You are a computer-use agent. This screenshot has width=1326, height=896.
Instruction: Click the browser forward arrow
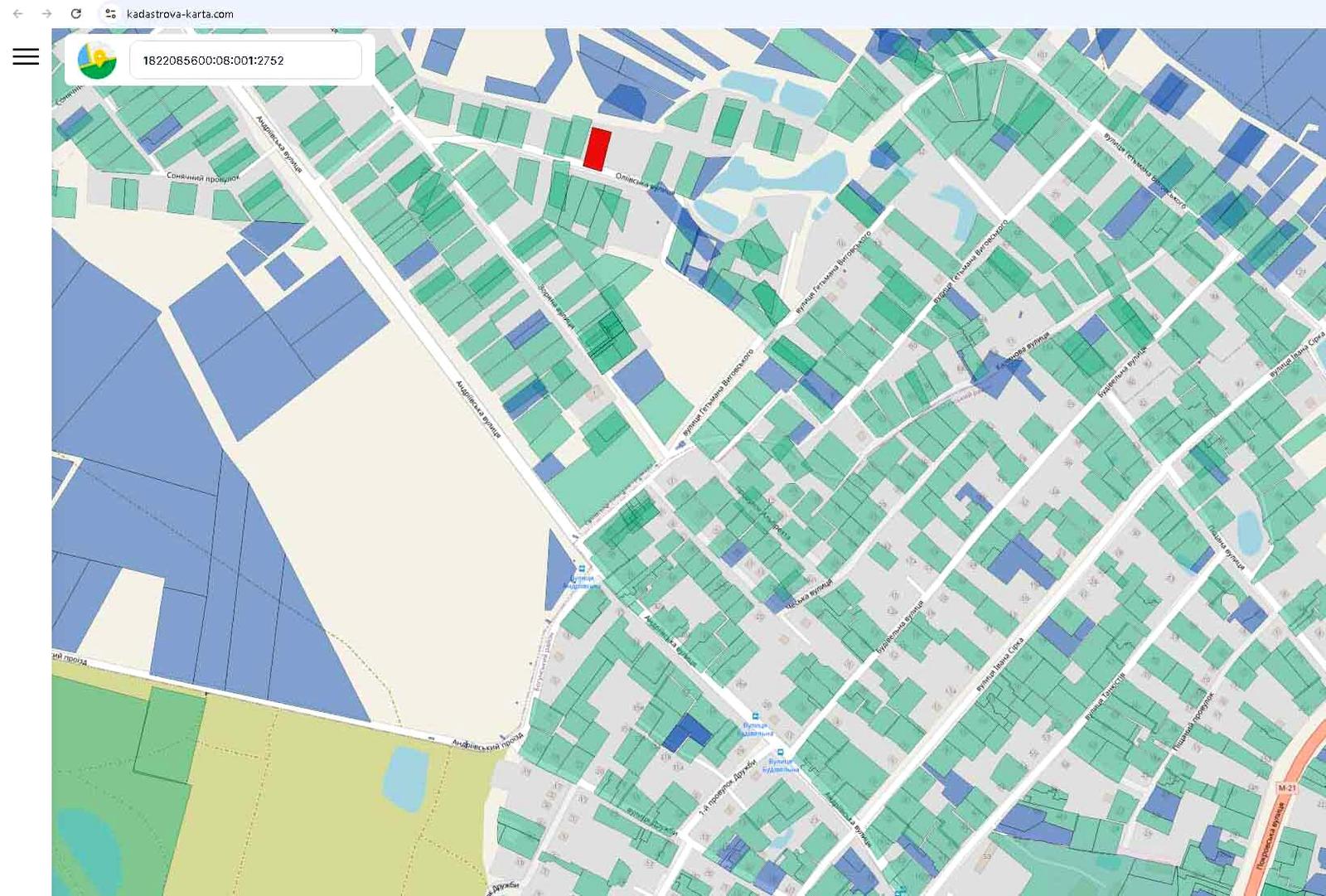(x=46, y=13)
